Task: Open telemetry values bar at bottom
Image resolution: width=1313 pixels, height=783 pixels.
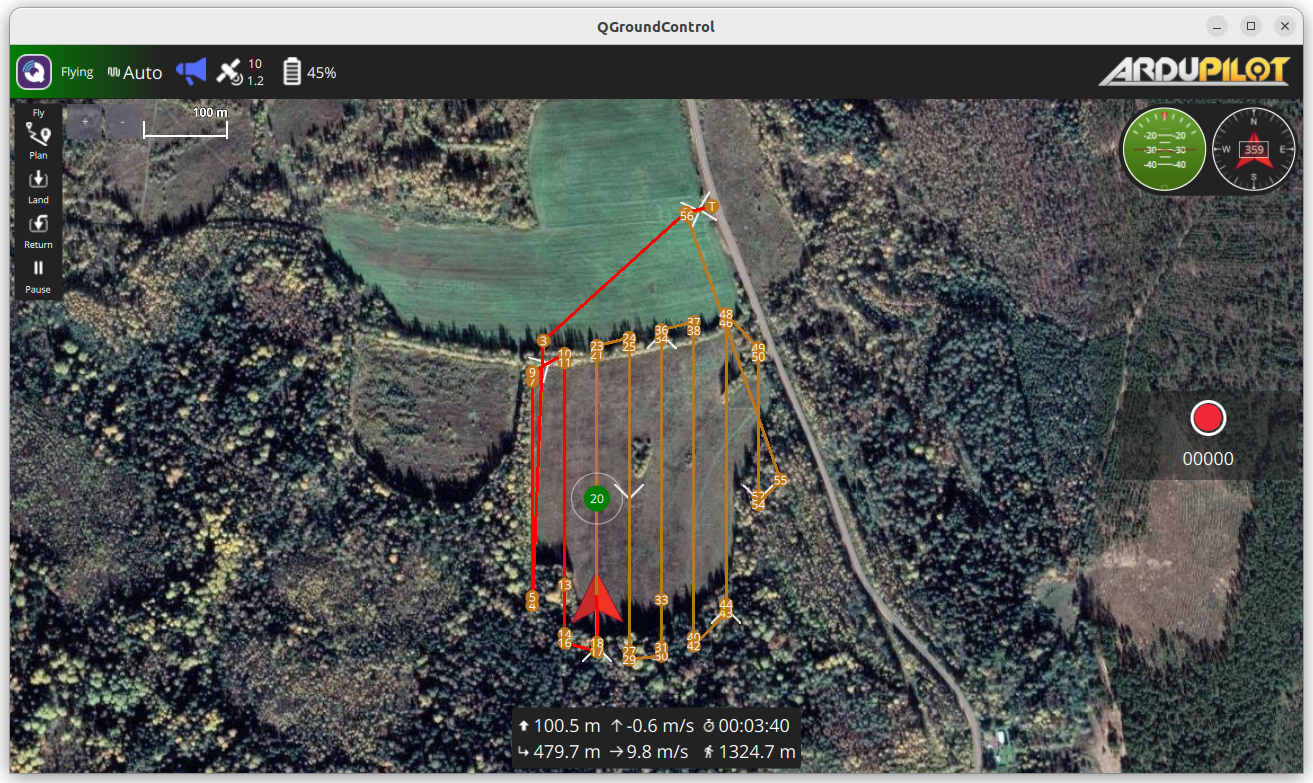Action: coord(656,739)
